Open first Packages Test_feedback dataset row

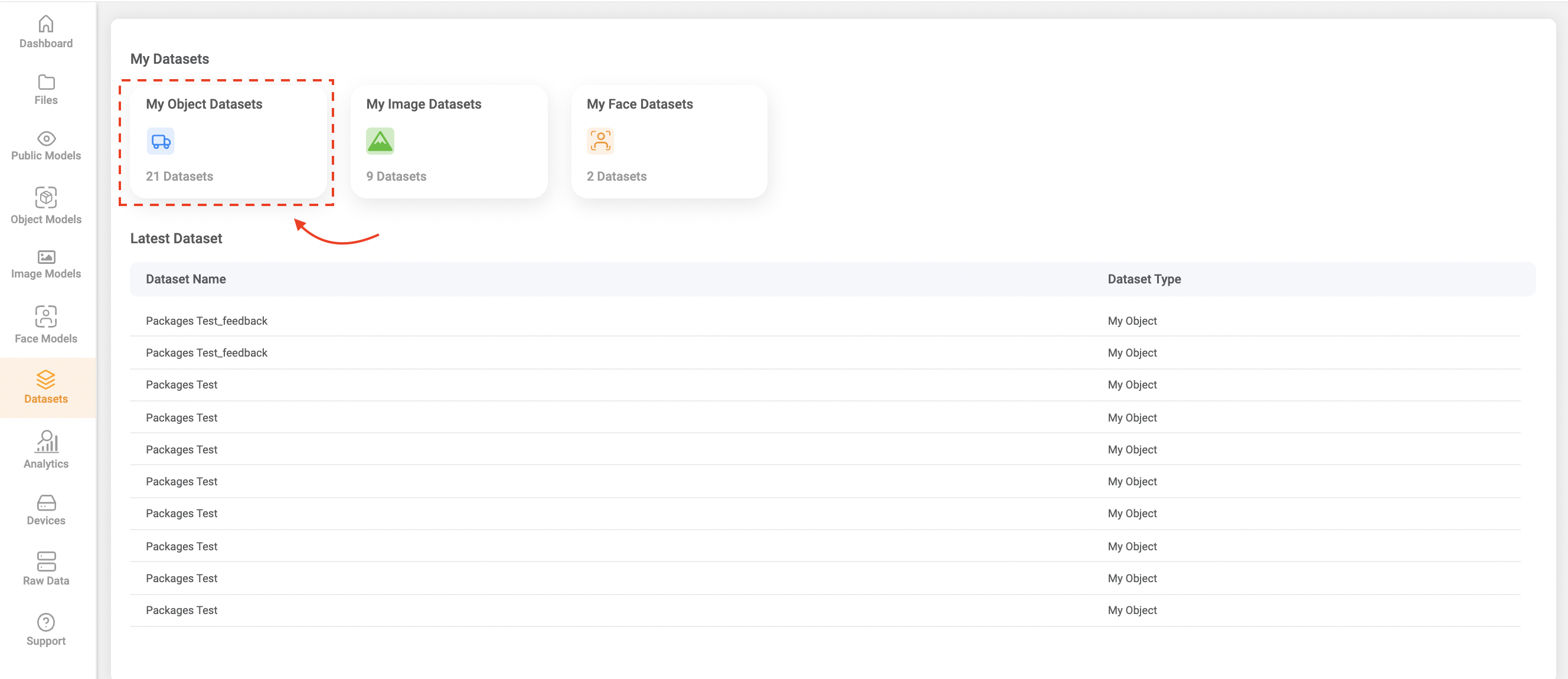tap(207, 321)
